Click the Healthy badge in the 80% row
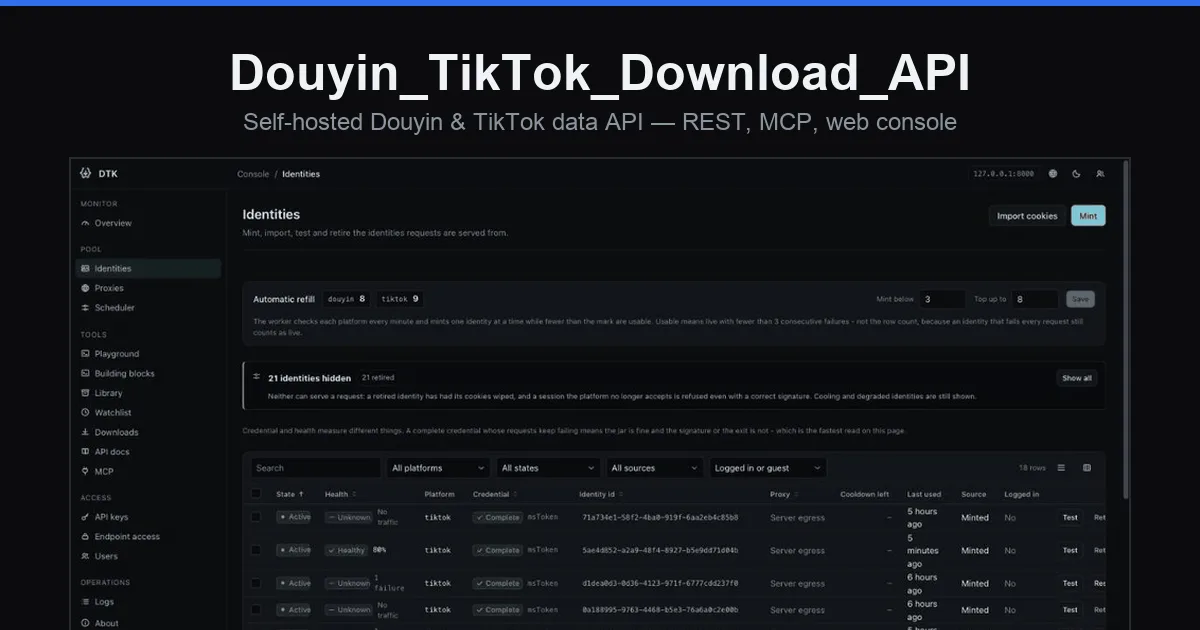The width and height of the screenshot is (1200, 630). [347, 550]
